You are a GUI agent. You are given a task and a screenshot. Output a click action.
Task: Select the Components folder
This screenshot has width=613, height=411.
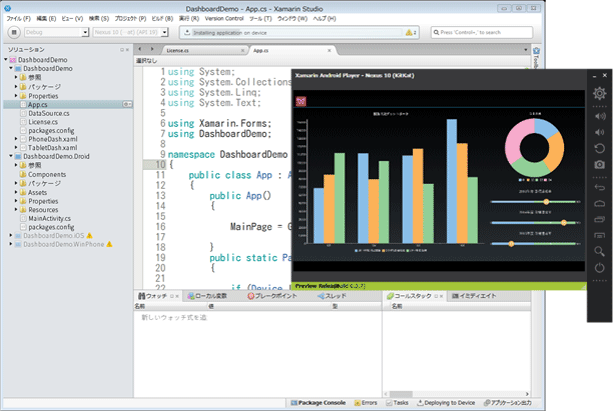47,174
